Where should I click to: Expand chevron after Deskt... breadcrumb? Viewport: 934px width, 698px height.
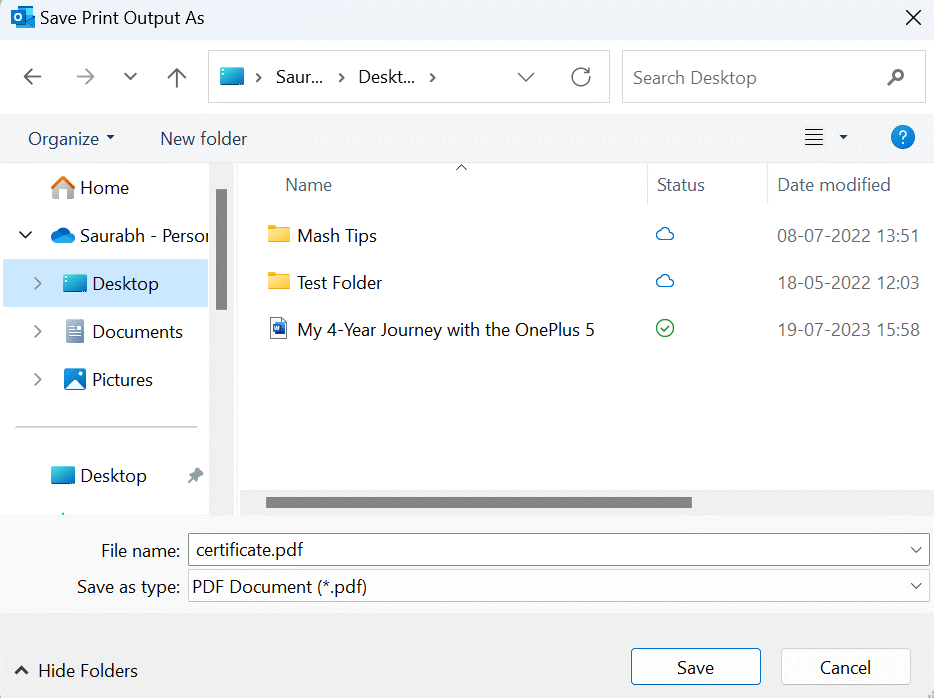(432, 77)
